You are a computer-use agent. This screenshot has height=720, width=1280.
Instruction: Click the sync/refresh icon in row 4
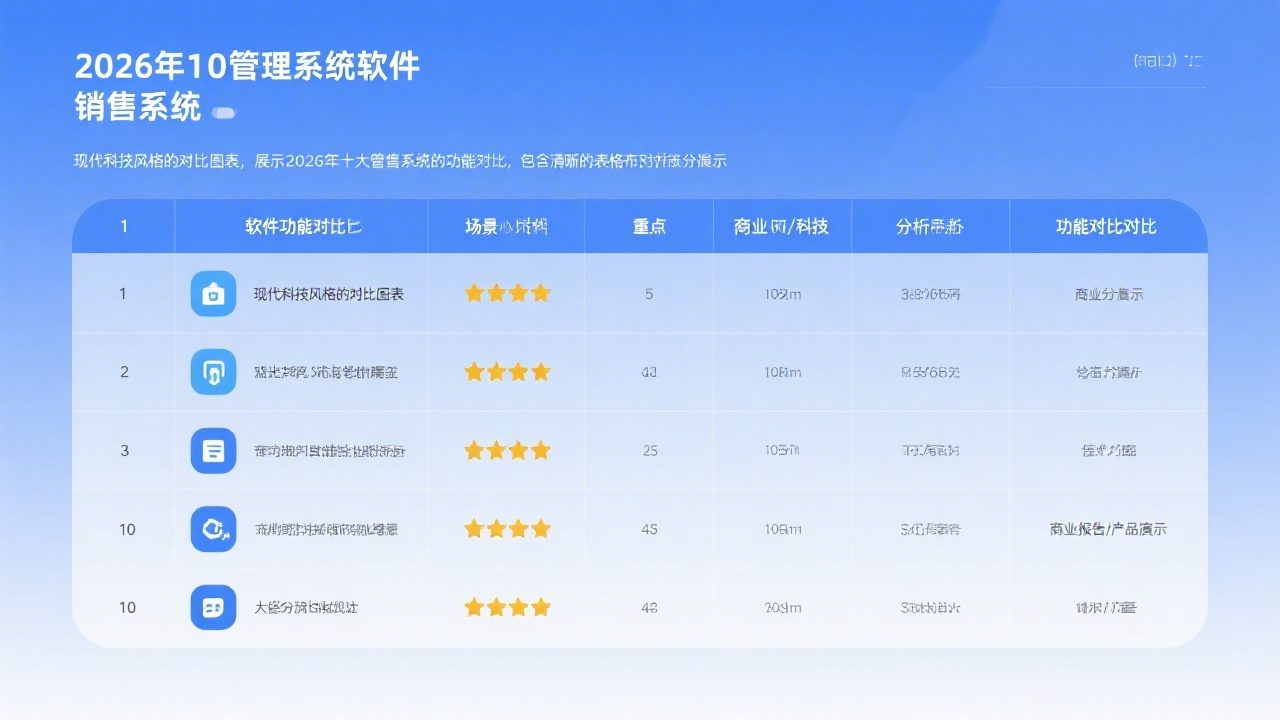point(213,528)
